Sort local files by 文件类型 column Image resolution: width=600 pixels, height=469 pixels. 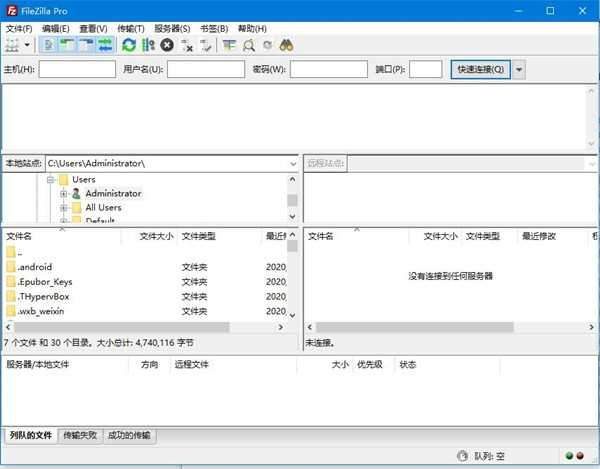pos(199,236)
